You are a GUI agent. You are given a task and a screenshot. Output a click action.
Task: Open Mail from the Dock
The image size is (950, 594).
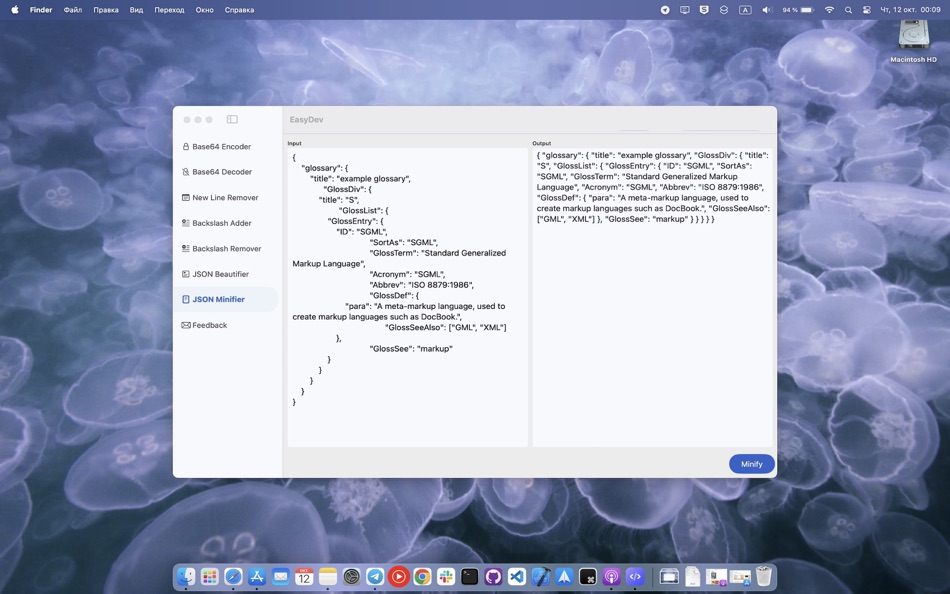tap(281, 576)
